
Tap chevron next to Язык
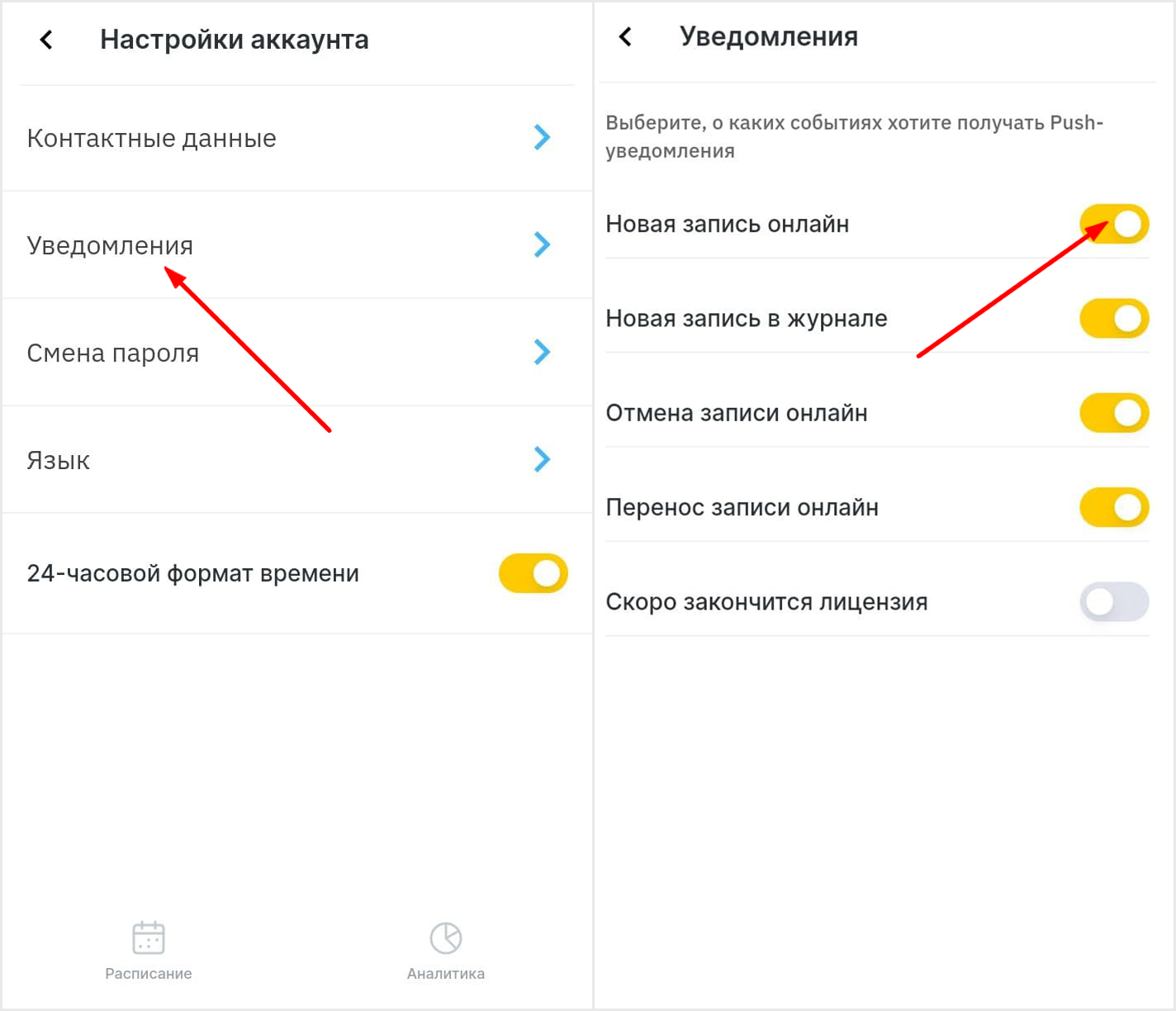tap(542, 459)
